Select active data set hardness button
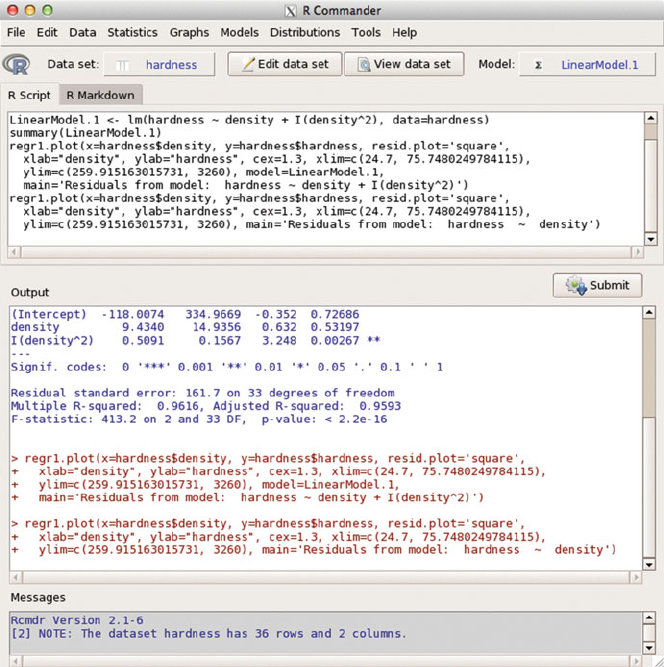Screen dimensions: 664x667 159,65
